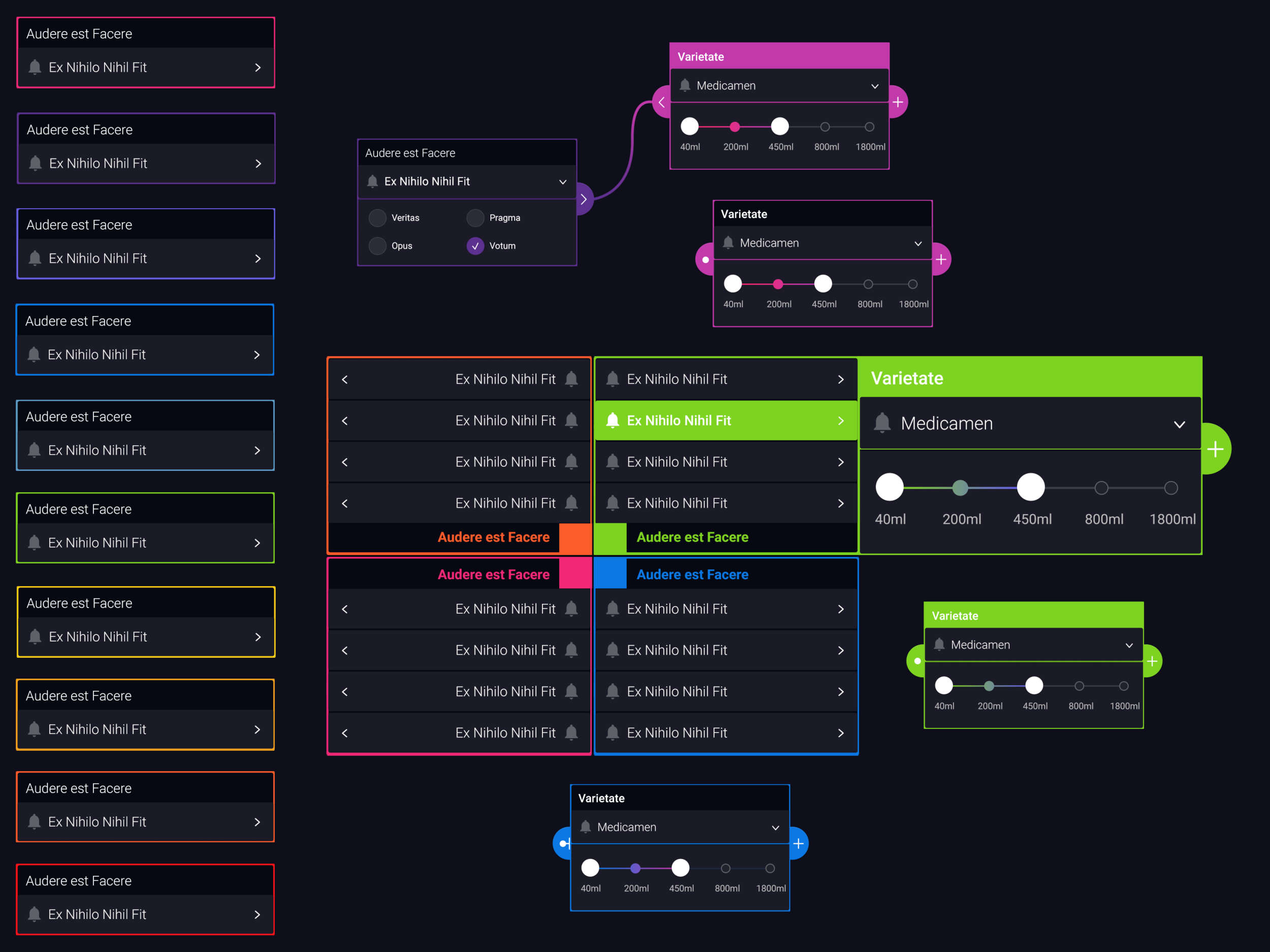This screenshot has width=1270, height=952.
Task: Click the plus button on the bottom blue Varietate panel
Action: click(798, 843)
